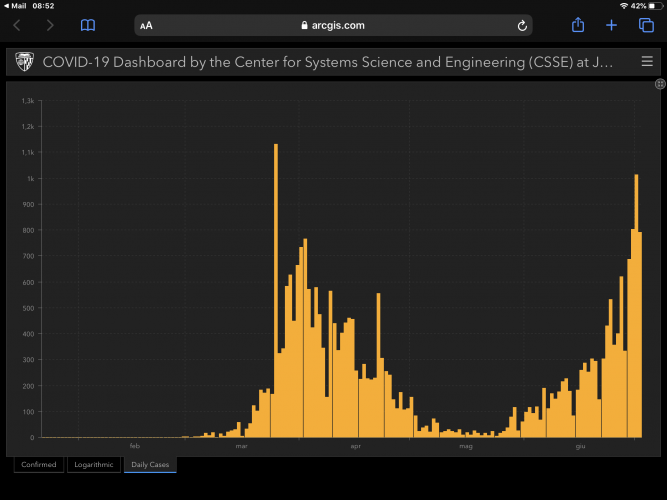Open the Safari bookmarks book icon
Viewport: 667px width, 500px height.
[88, 25]
